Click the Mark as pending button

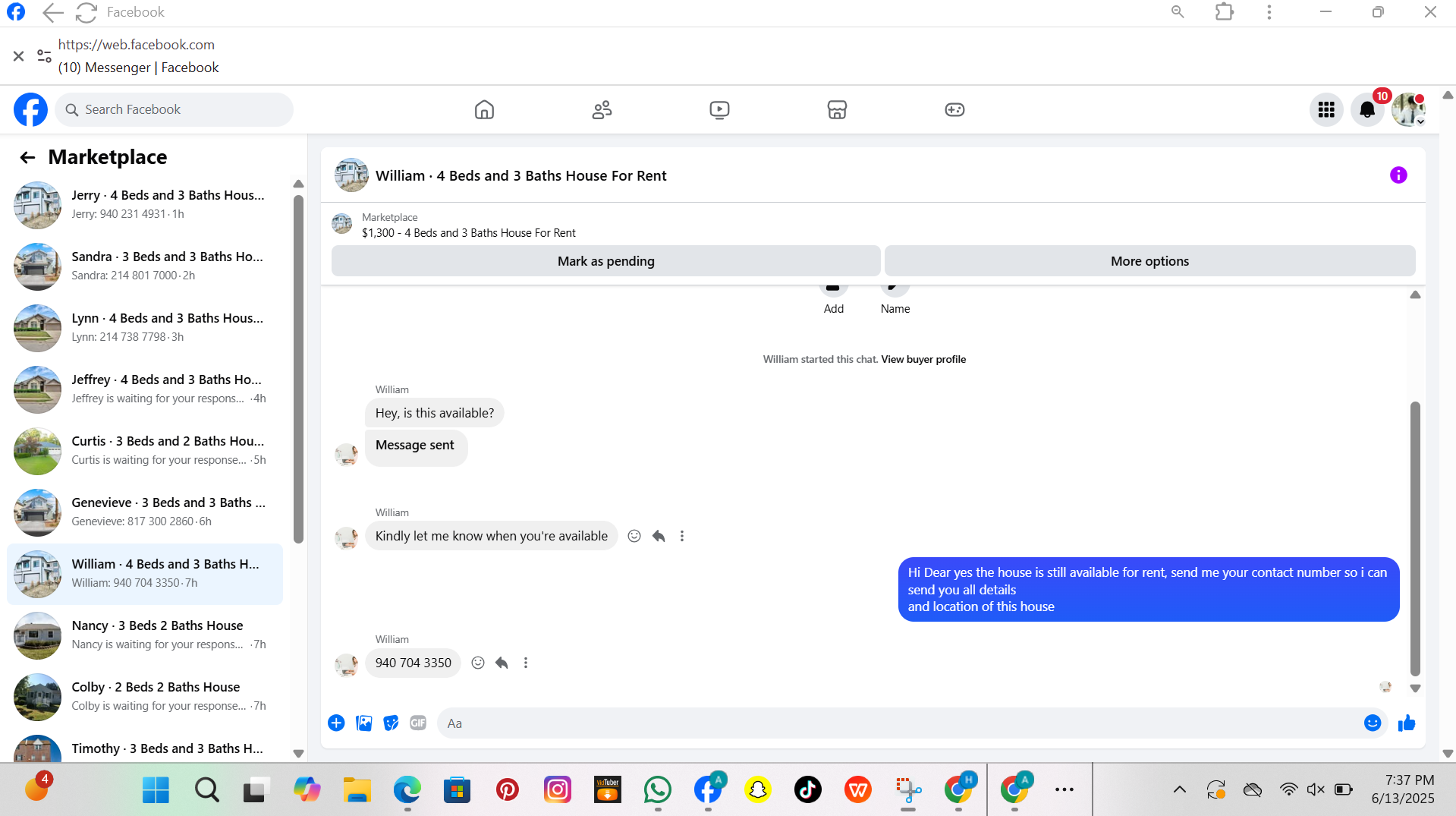coord(605,261)
